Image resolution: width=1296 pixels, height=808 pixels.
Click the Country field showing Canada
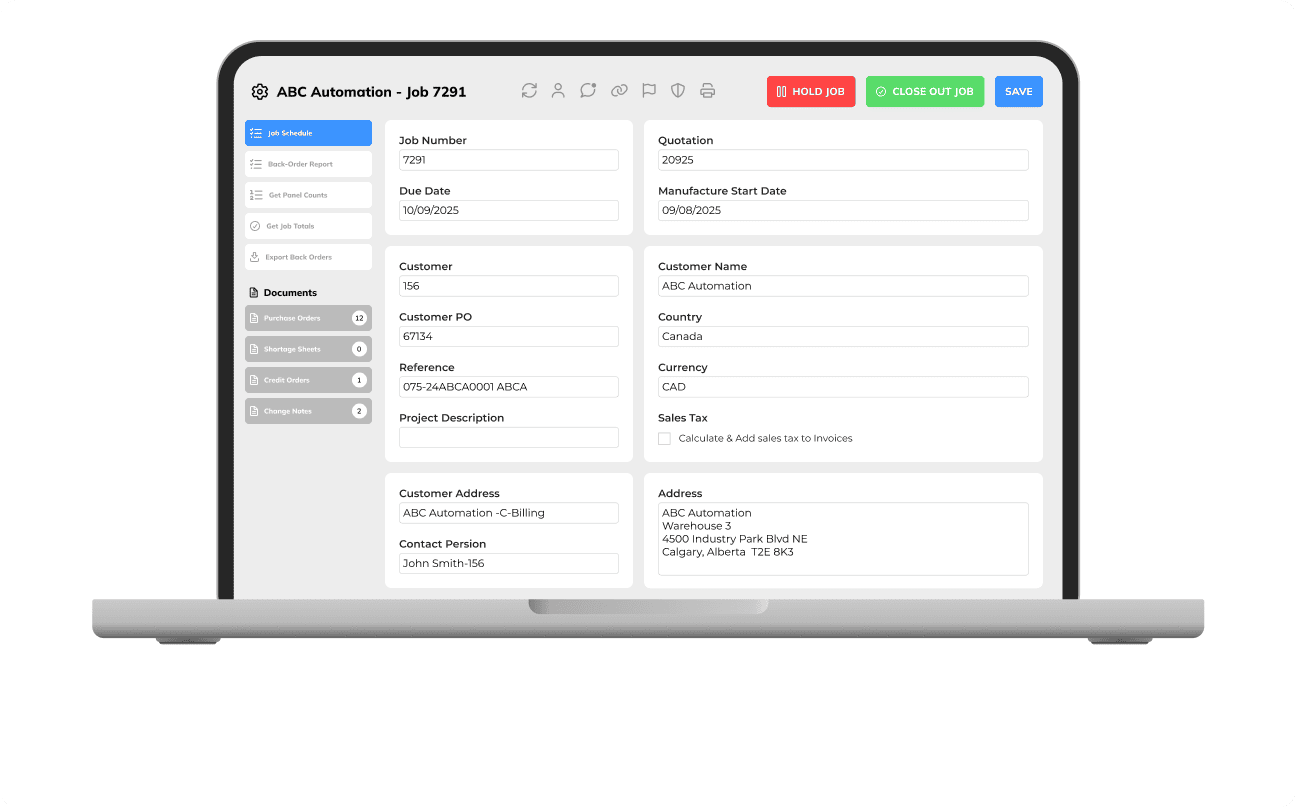click(843, 336)
